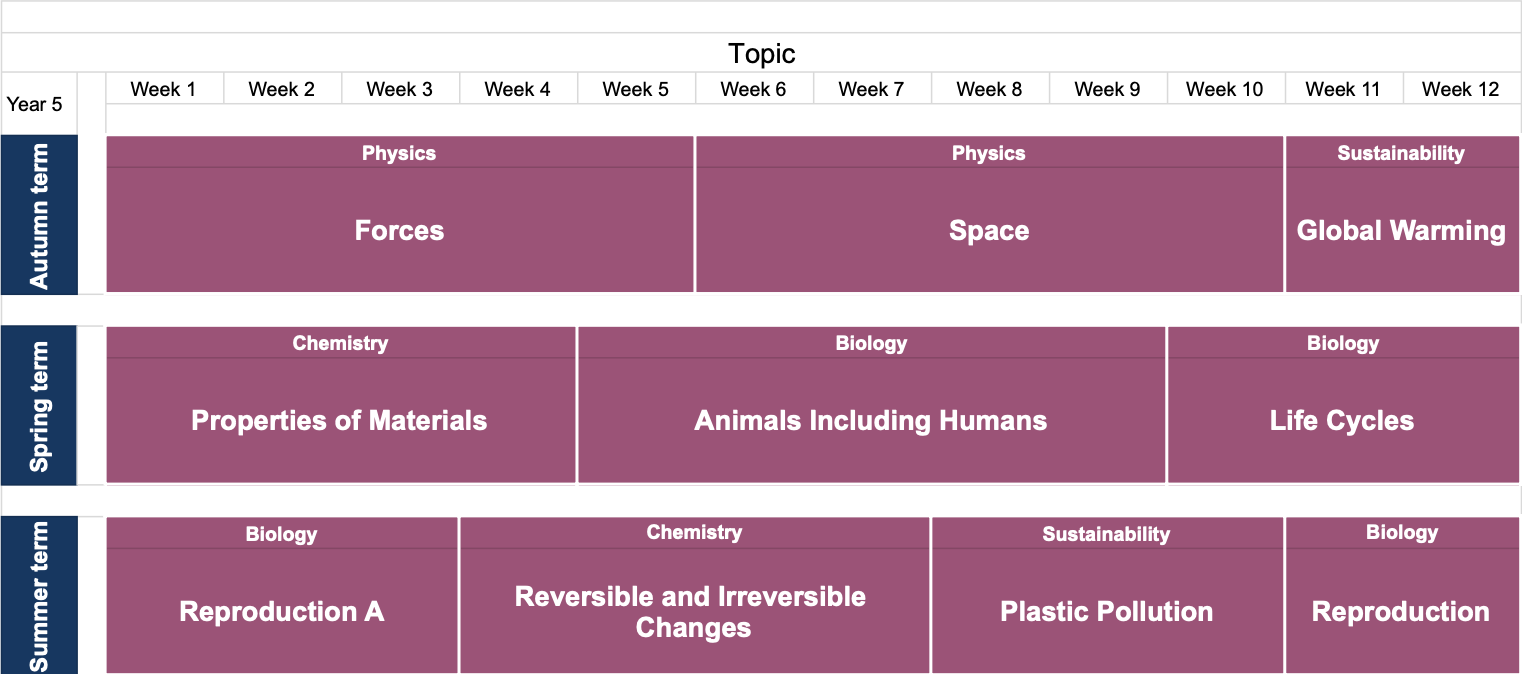Select the Week 6 column header
The image size is (1522, 674).
coord(753,89)
